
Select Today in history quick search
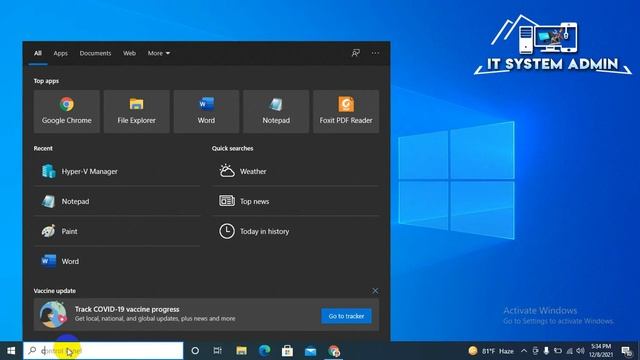click(x=296, y=231)
